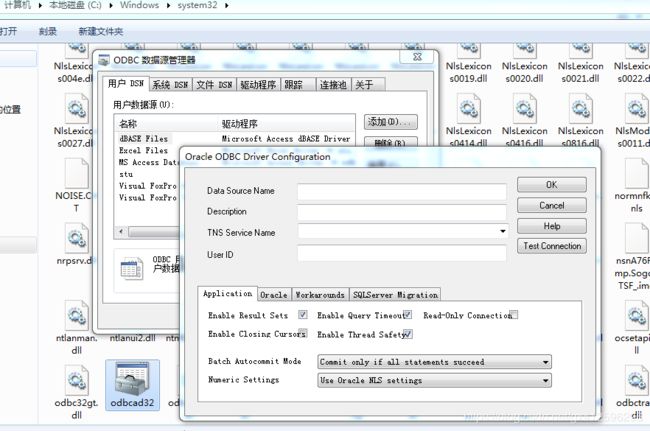Select the NlsLexicons0027.dll file icon
This screenshot has height=431, width=650.
(x=76, y=109)
